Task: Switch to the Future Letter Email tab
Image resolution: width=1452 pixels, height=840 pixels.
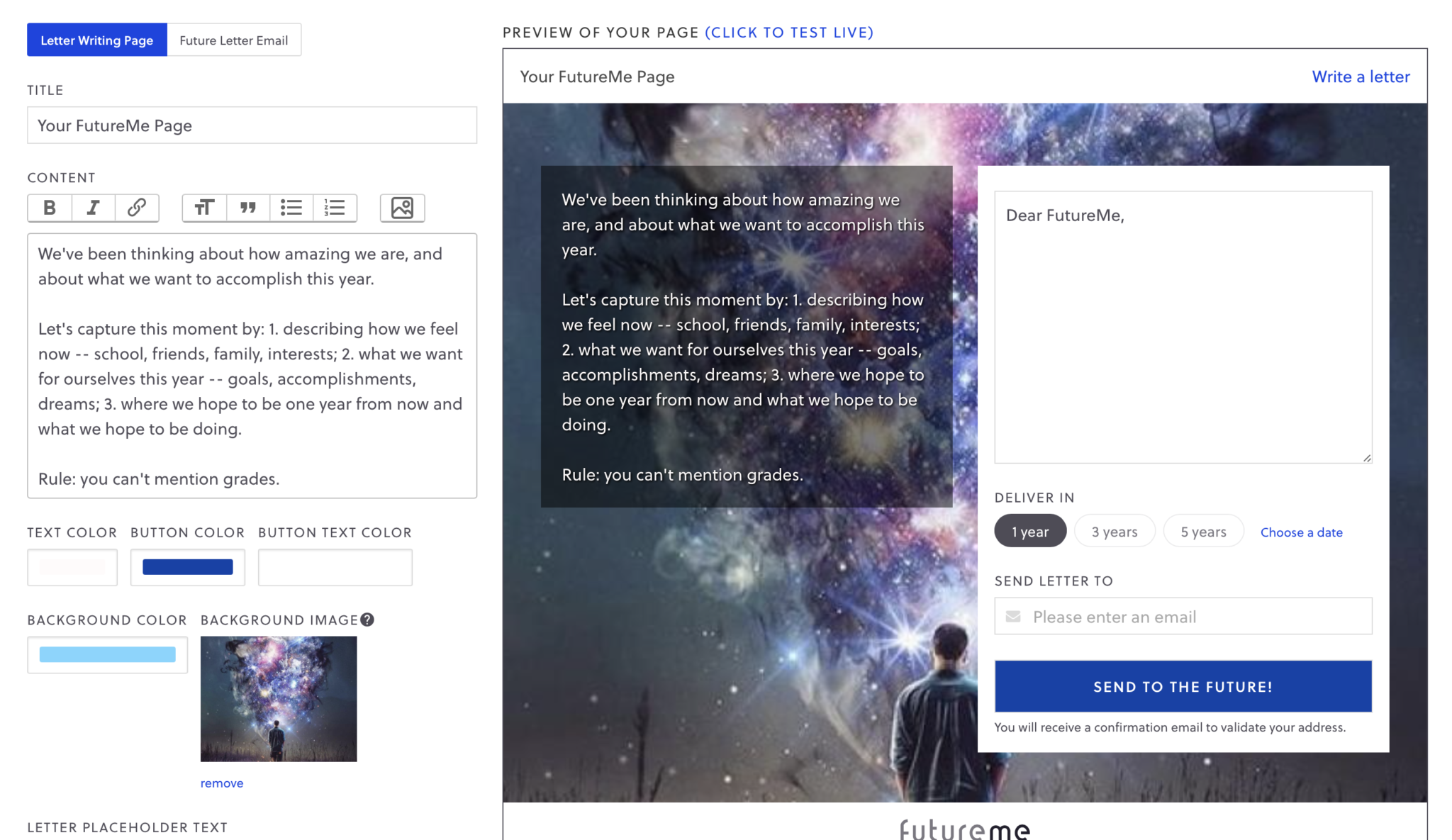Action: [234, 40]
